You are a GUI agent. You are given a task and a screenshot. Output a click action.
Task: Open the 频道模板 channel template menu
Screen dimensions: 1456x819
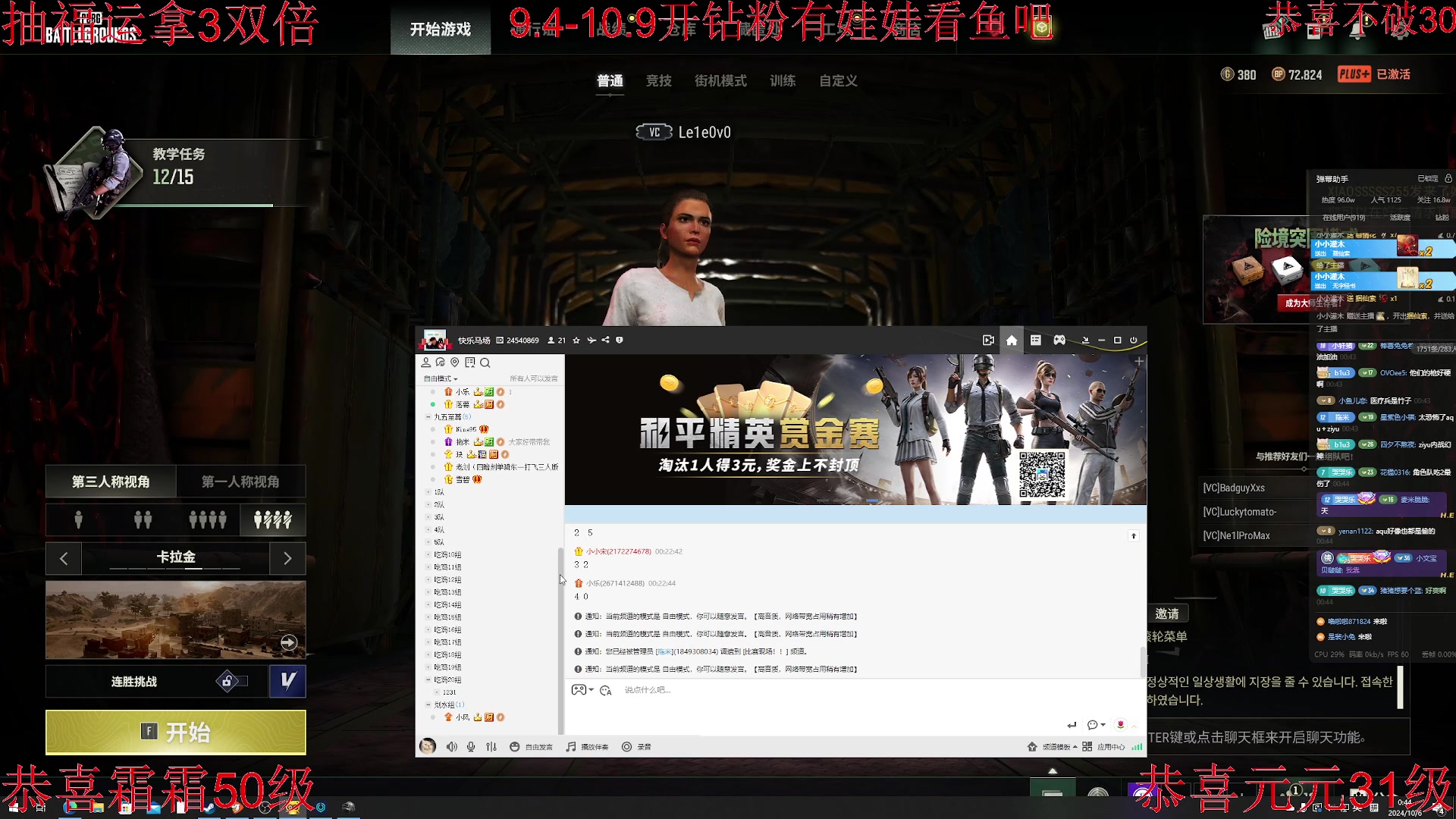click(1052, 747)
